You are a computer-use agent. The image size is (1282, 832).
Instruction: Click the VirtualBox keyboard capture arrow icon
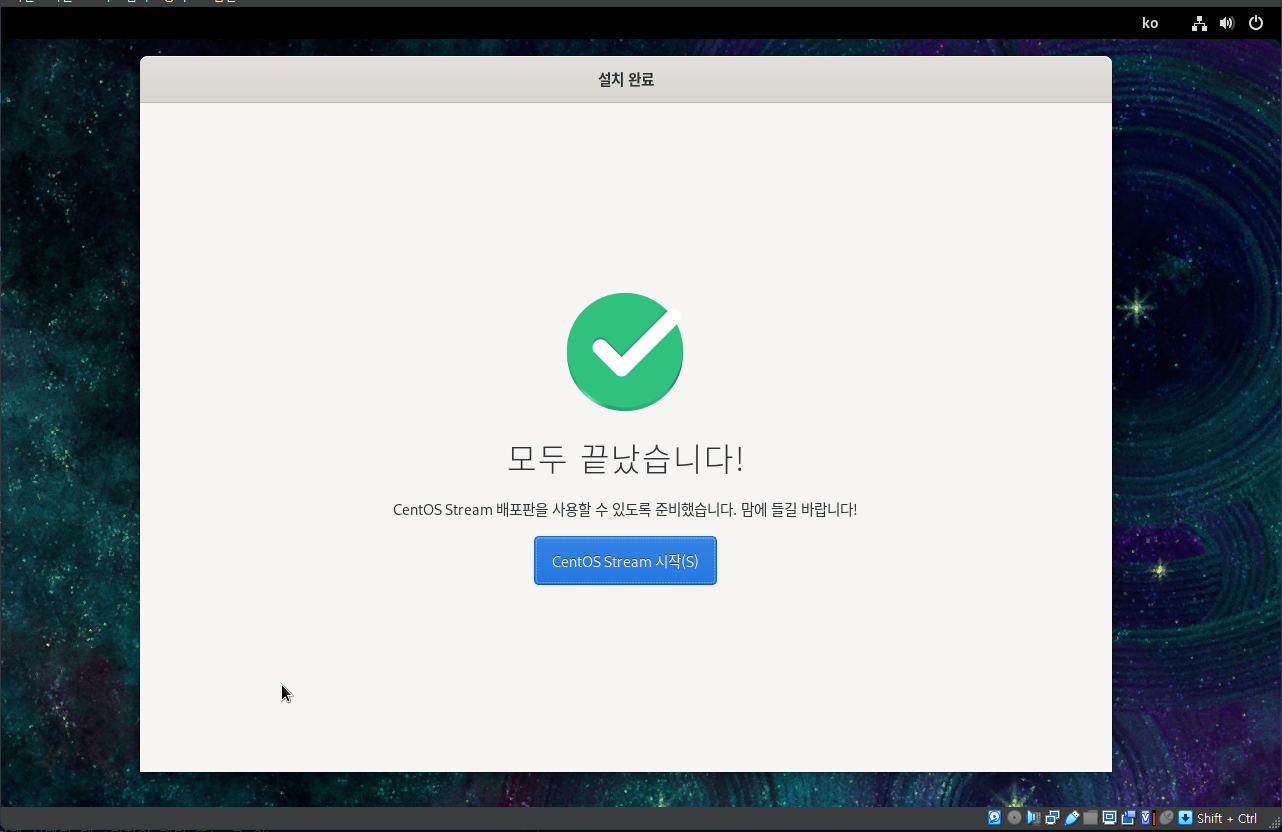pyautogui.click(x=1185, y=818)
